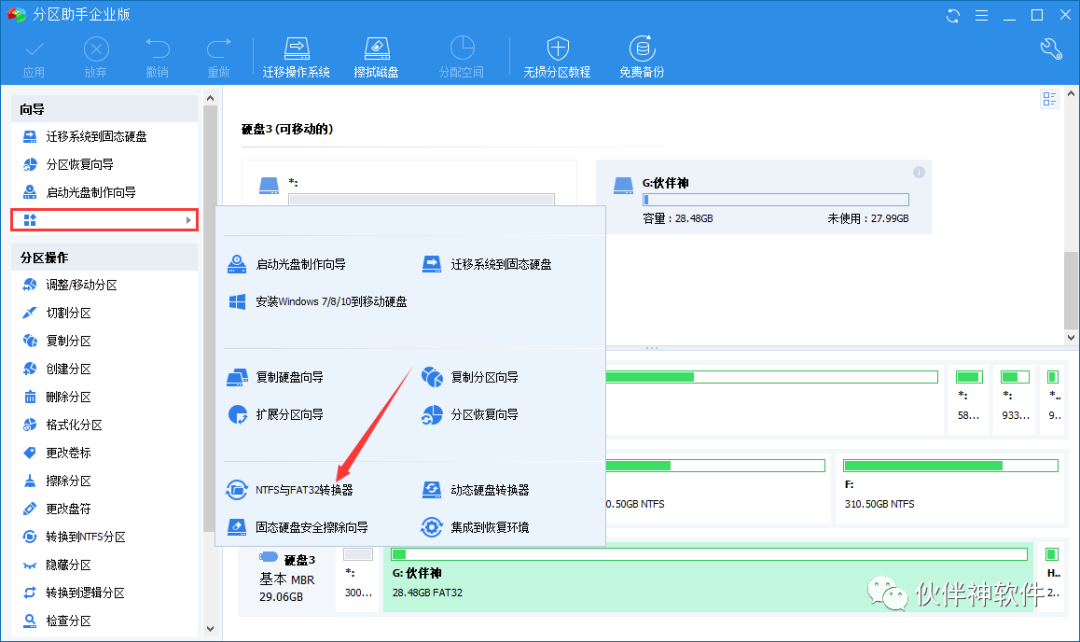
Task: Open the 免费备份 backup tool
Action: [x=641, y=55]
